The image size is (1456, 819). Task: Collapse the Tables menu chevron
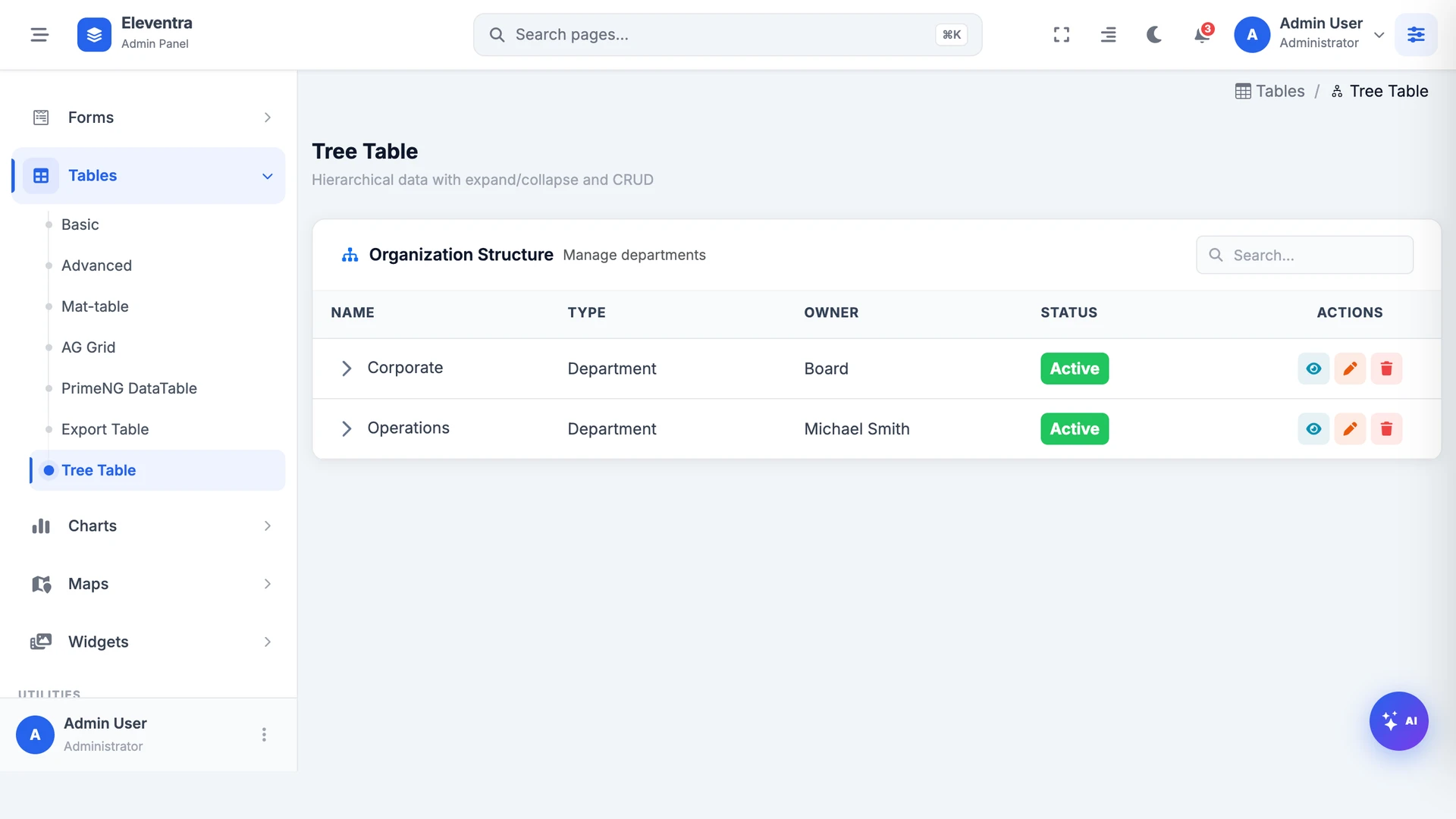tap(268, 176)
